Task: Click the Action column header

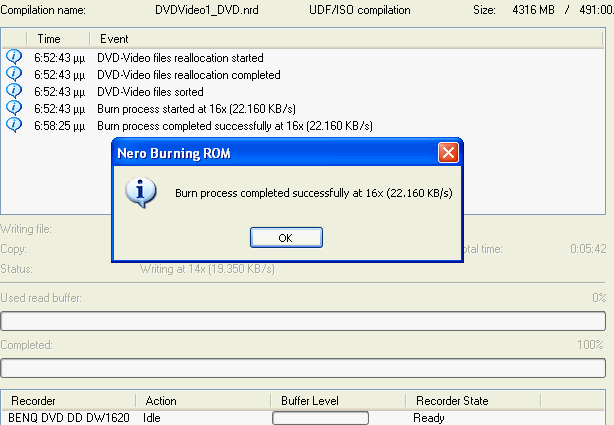Action: (161, 401)
